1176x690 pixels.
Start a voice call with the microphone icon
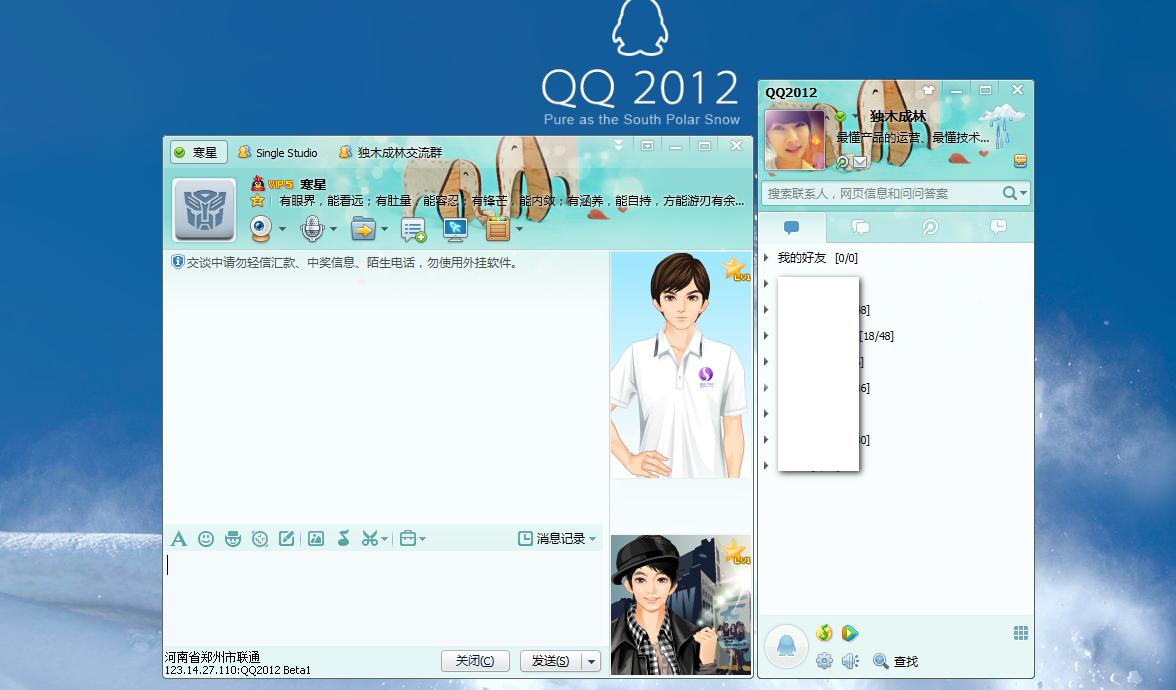(x=312, y=229)
